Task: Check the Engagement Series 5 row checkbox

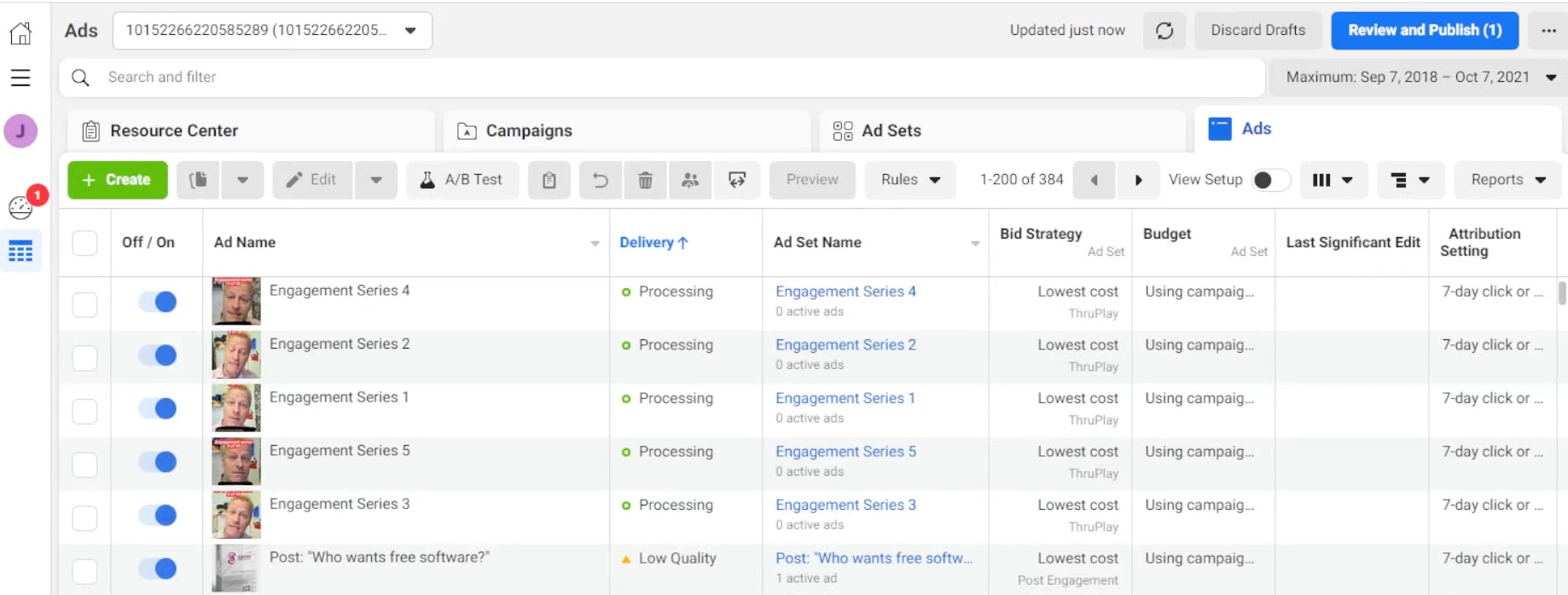Action: click(x=84, y=465)
